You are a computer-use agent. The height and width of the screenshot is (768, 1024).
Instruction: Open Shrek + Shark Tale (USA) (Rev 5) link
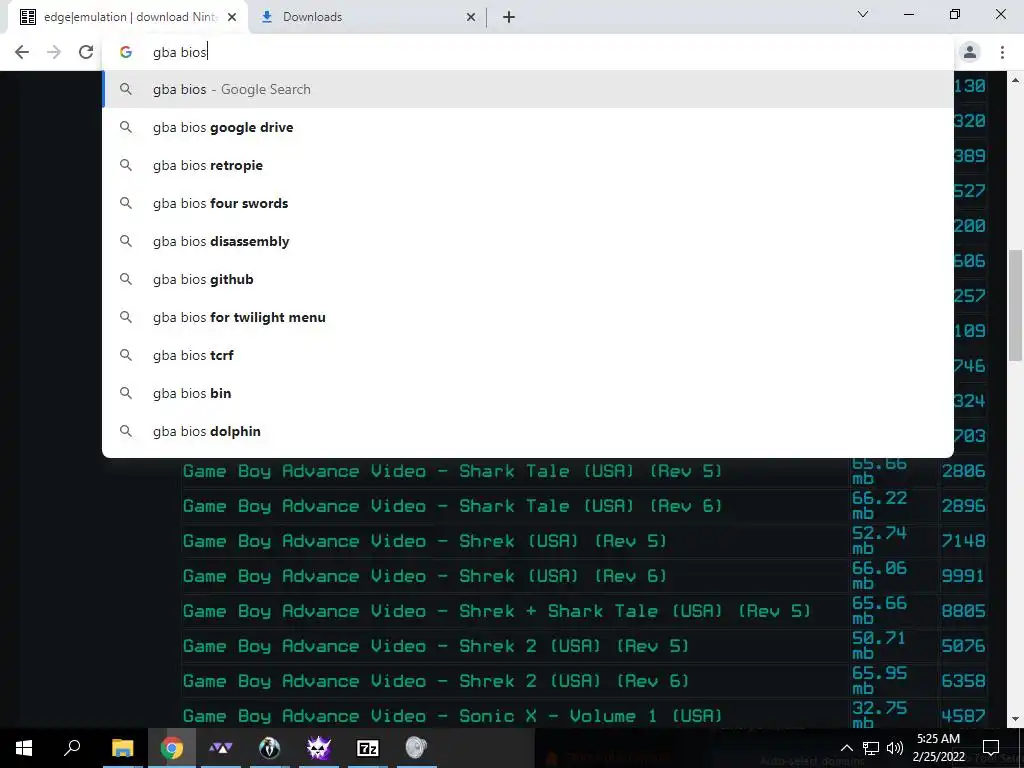[x=496, y=611]
